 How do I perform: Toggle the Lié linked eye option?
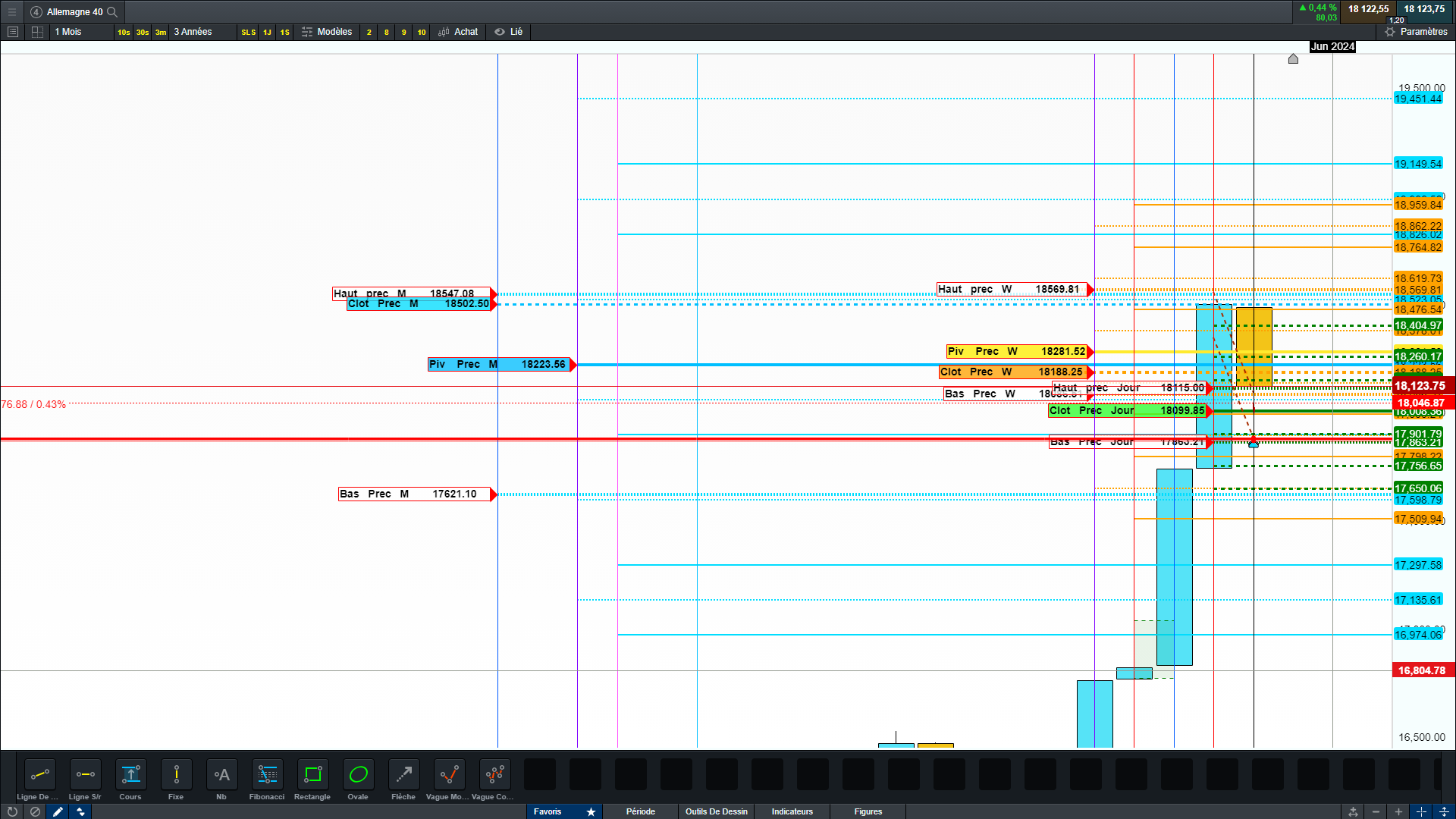pos(508,32)
